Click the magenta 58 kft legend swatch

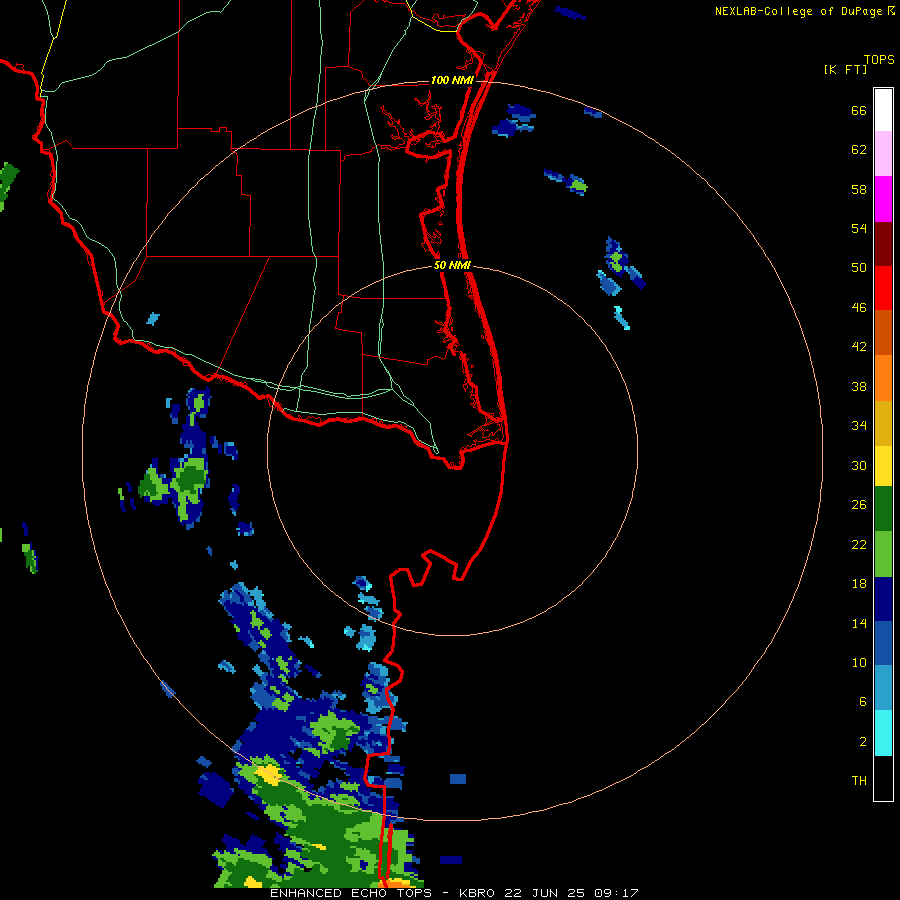click(x=883, y=199)
